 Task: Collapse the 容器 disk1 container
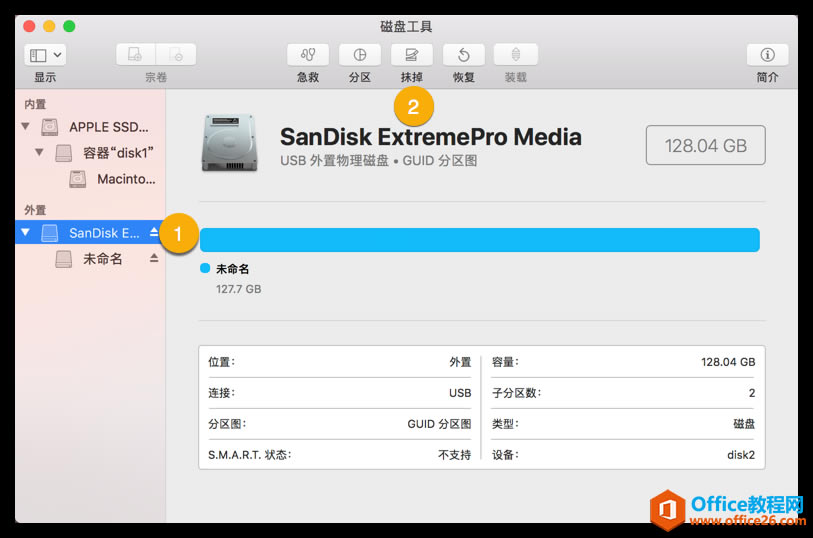[39, 152]
